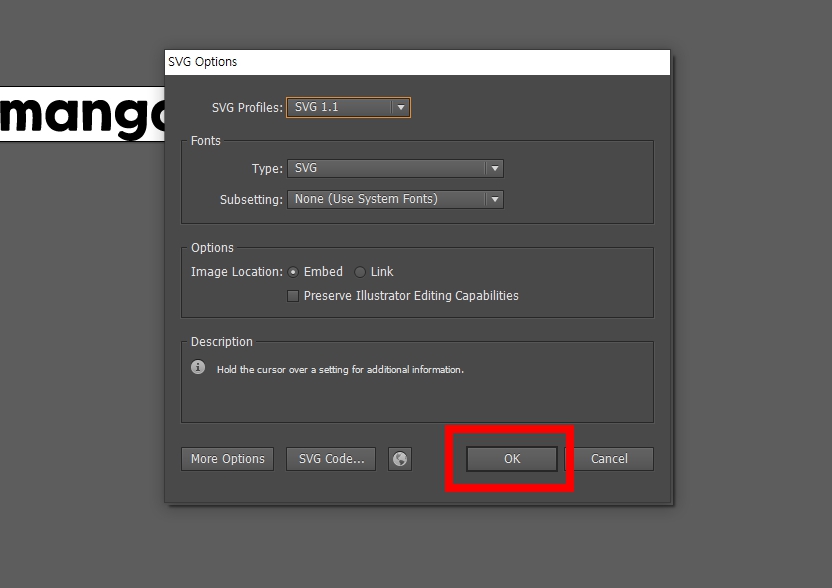This screenshot has width=832, height=588.
Task: Click the SVG Profiles label
Action: tap(247, 108)
